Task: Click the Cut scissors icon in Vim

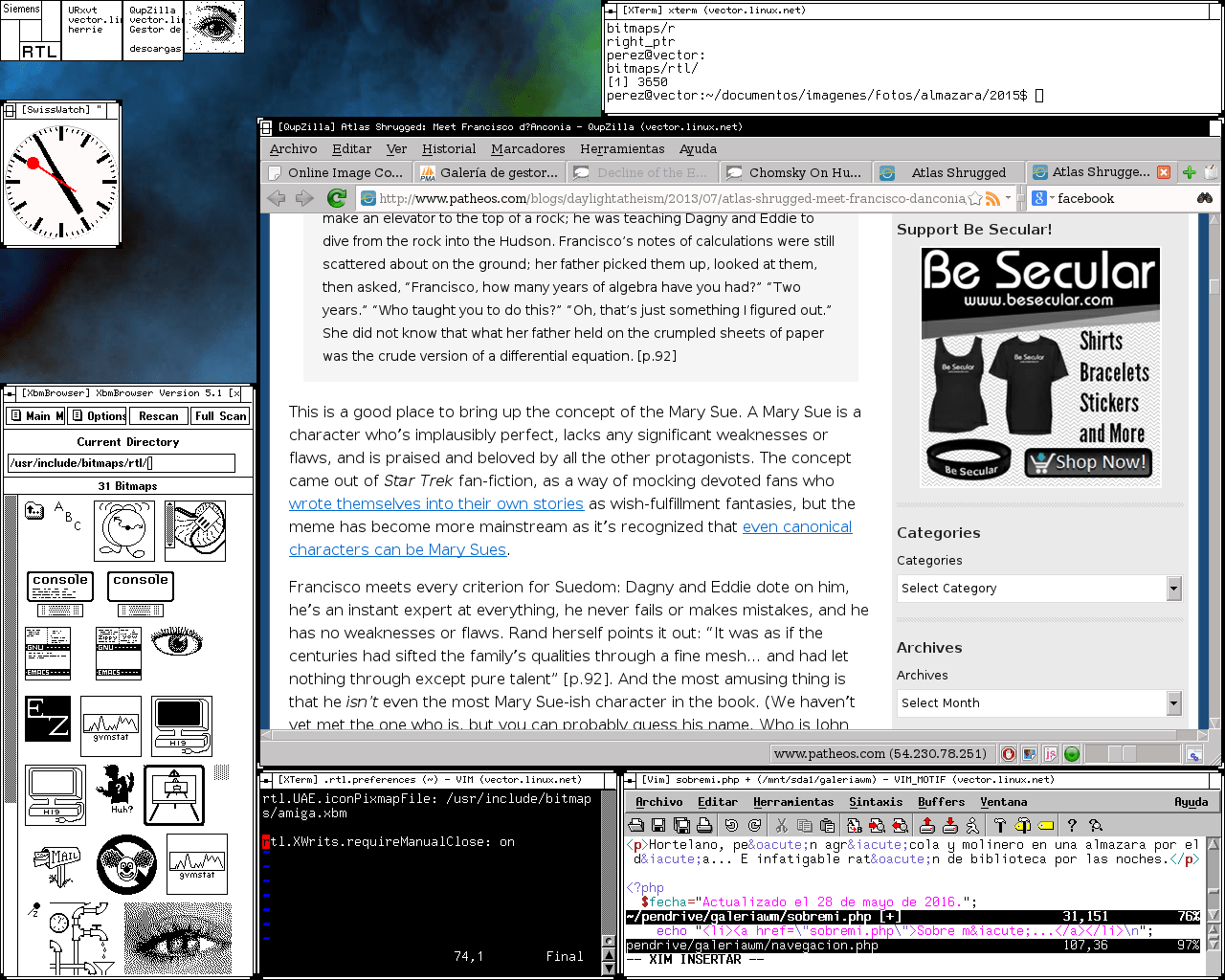Action: [781, 825]
